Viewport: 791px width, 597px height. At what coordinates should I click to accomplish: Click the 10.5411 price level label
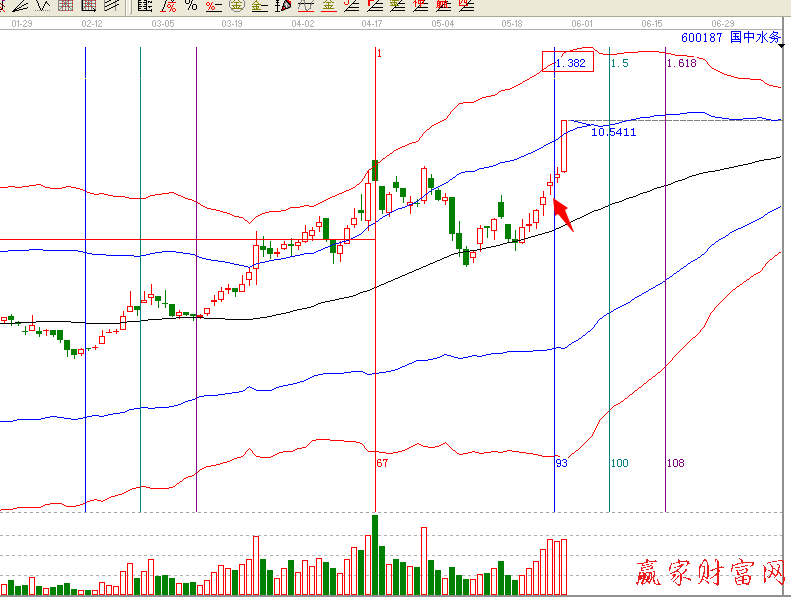click(x=613, y=131)
